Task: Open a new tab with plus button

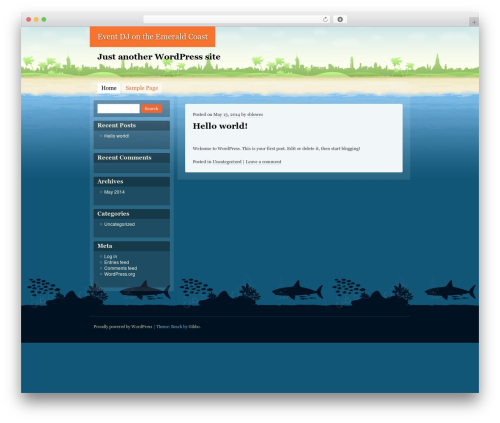Action: (474, 22)
